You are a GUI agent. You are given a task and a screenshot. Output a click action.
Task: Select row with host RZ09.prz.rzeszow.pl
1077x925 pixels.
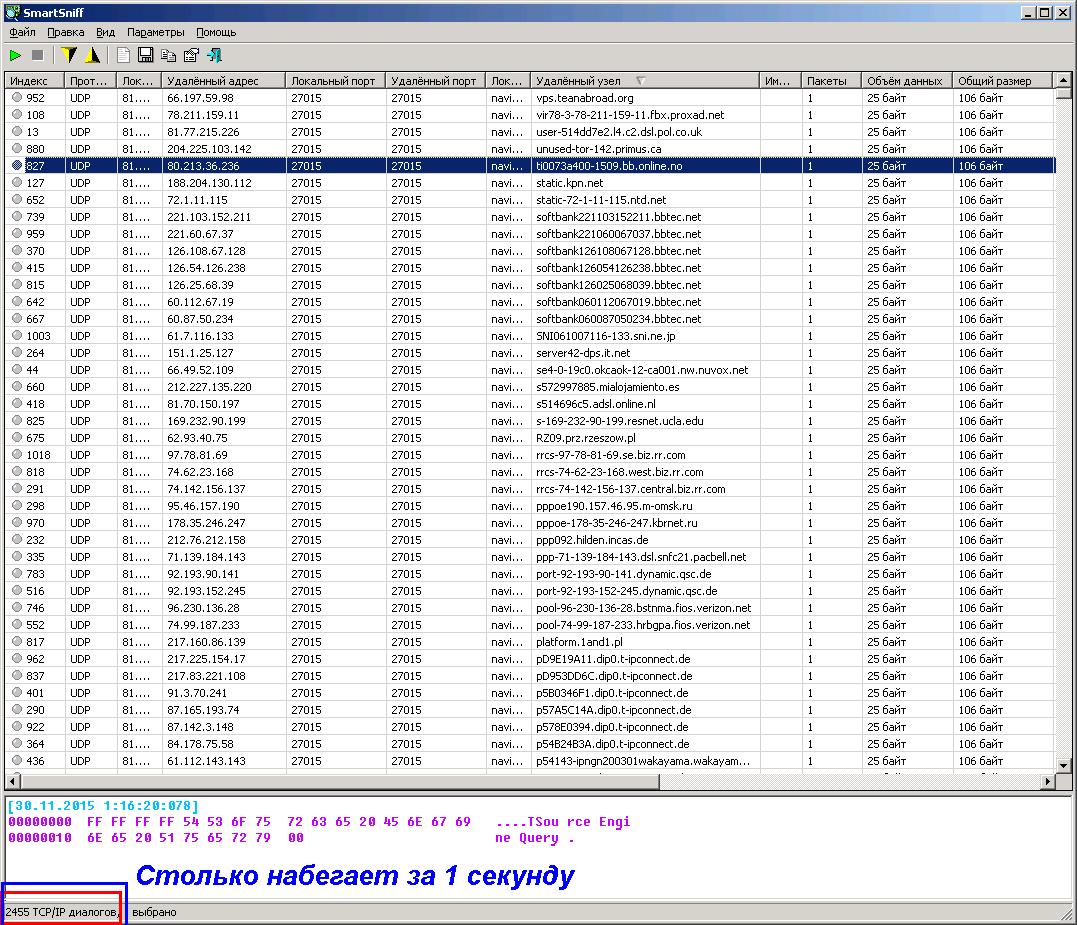[530, 438]
